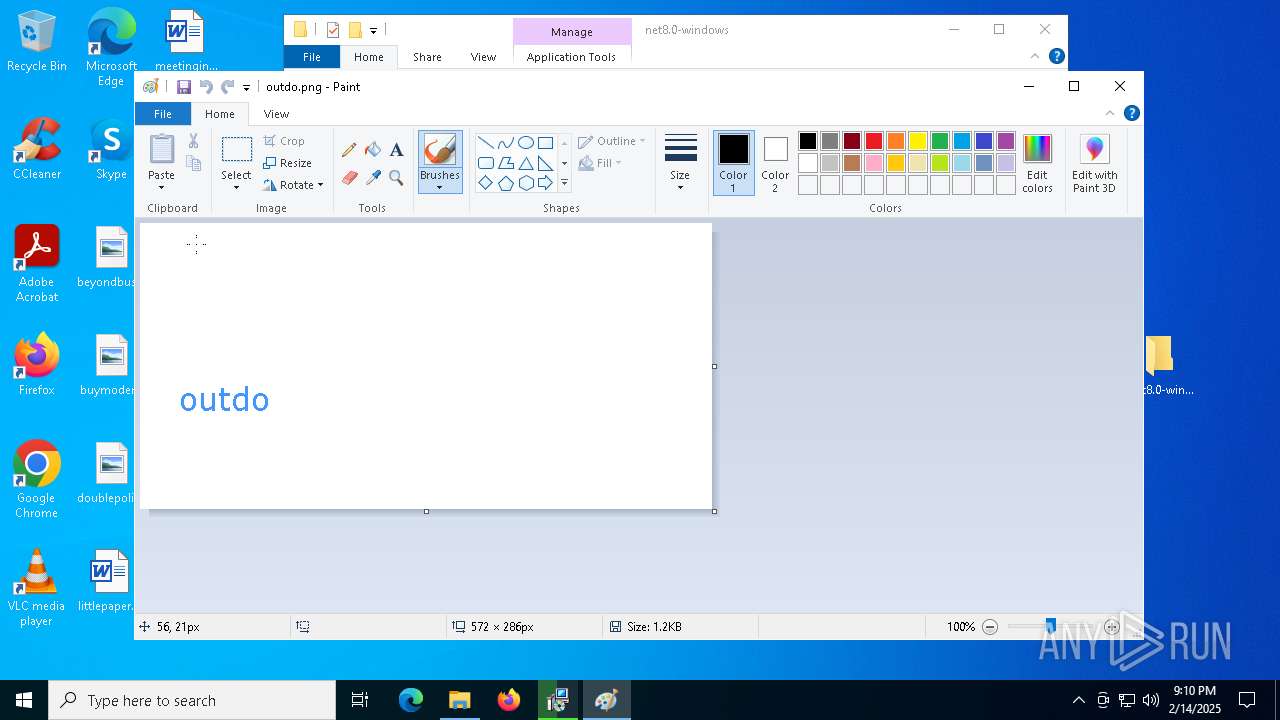Choose the Right arrow shape
The image size is (1280, 720).
click(545, 183)
